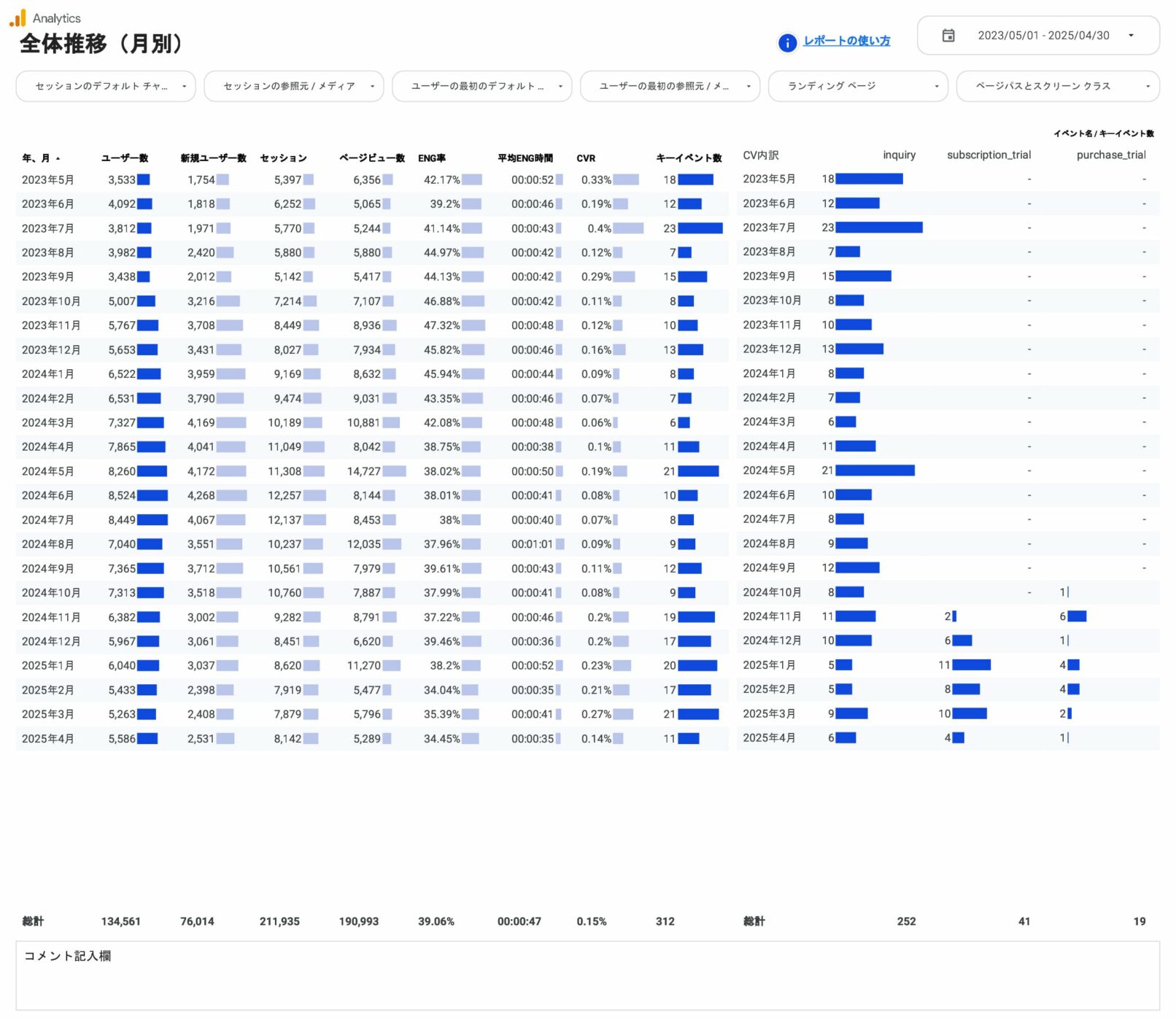Click the 2023年7月 inquiry bar
This screenshot has height=1019, width=1176.
(x=878, y=228)
